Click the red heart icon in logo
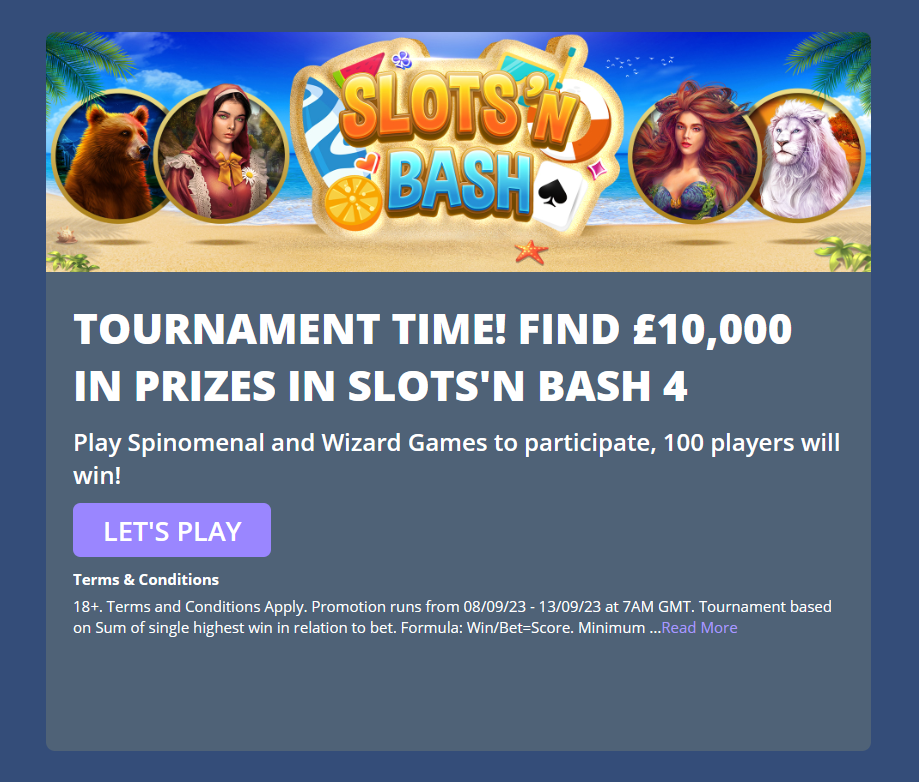The width and height of the screenshot is (919, 782). [x=367, y=164]
